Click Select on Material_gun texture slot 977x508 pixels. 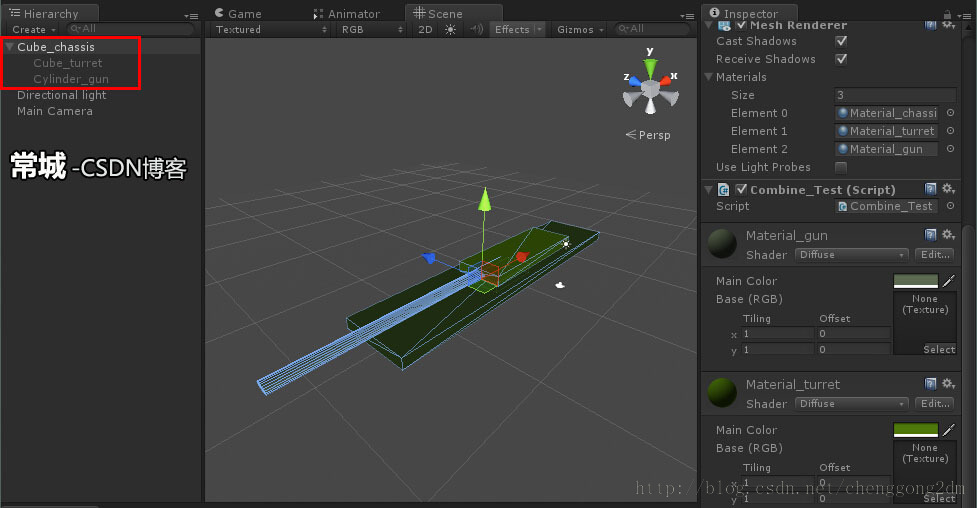tap(939, 350)
